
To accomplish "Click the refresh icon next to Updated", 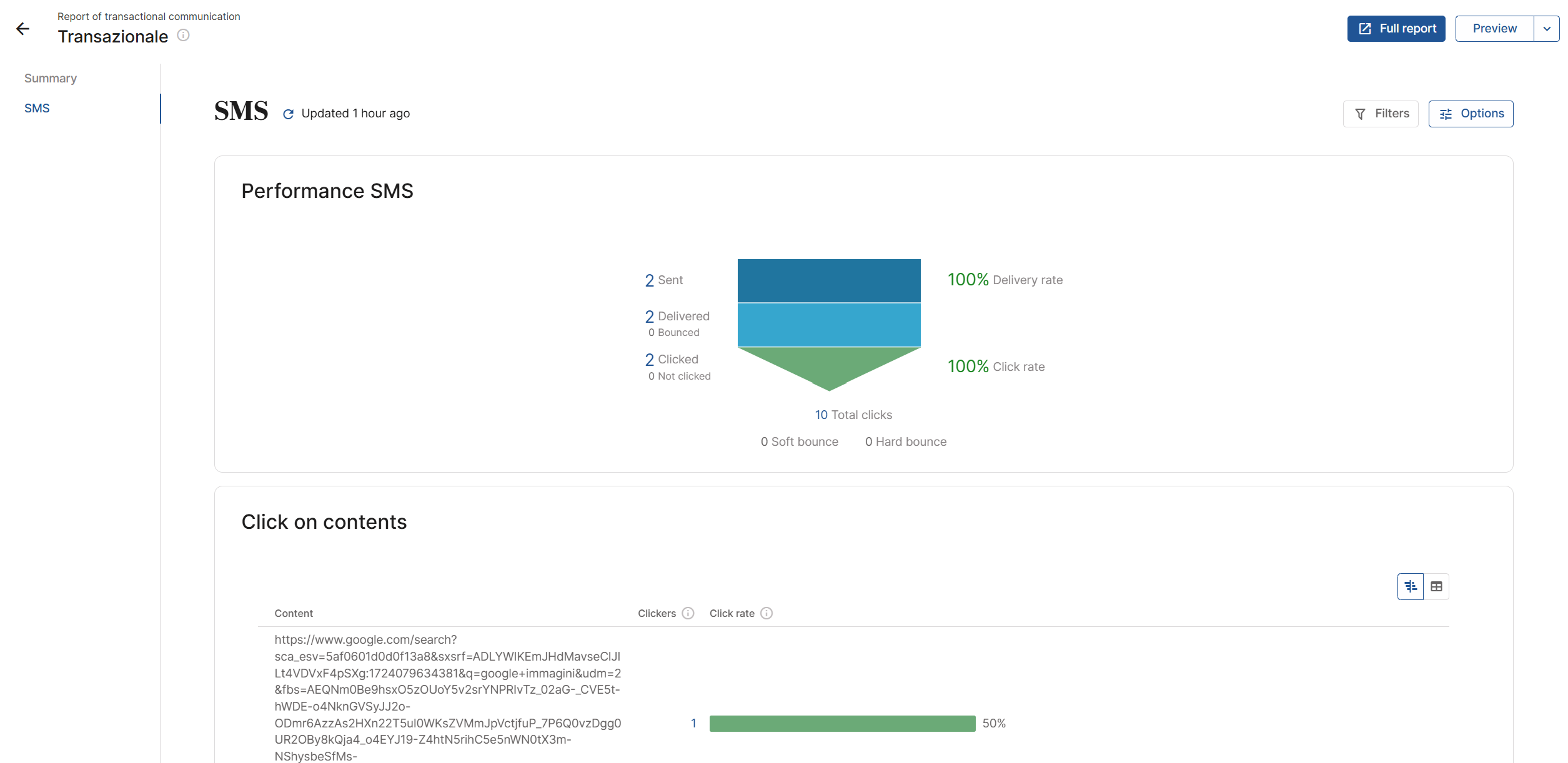I will (x=288, y=114).
